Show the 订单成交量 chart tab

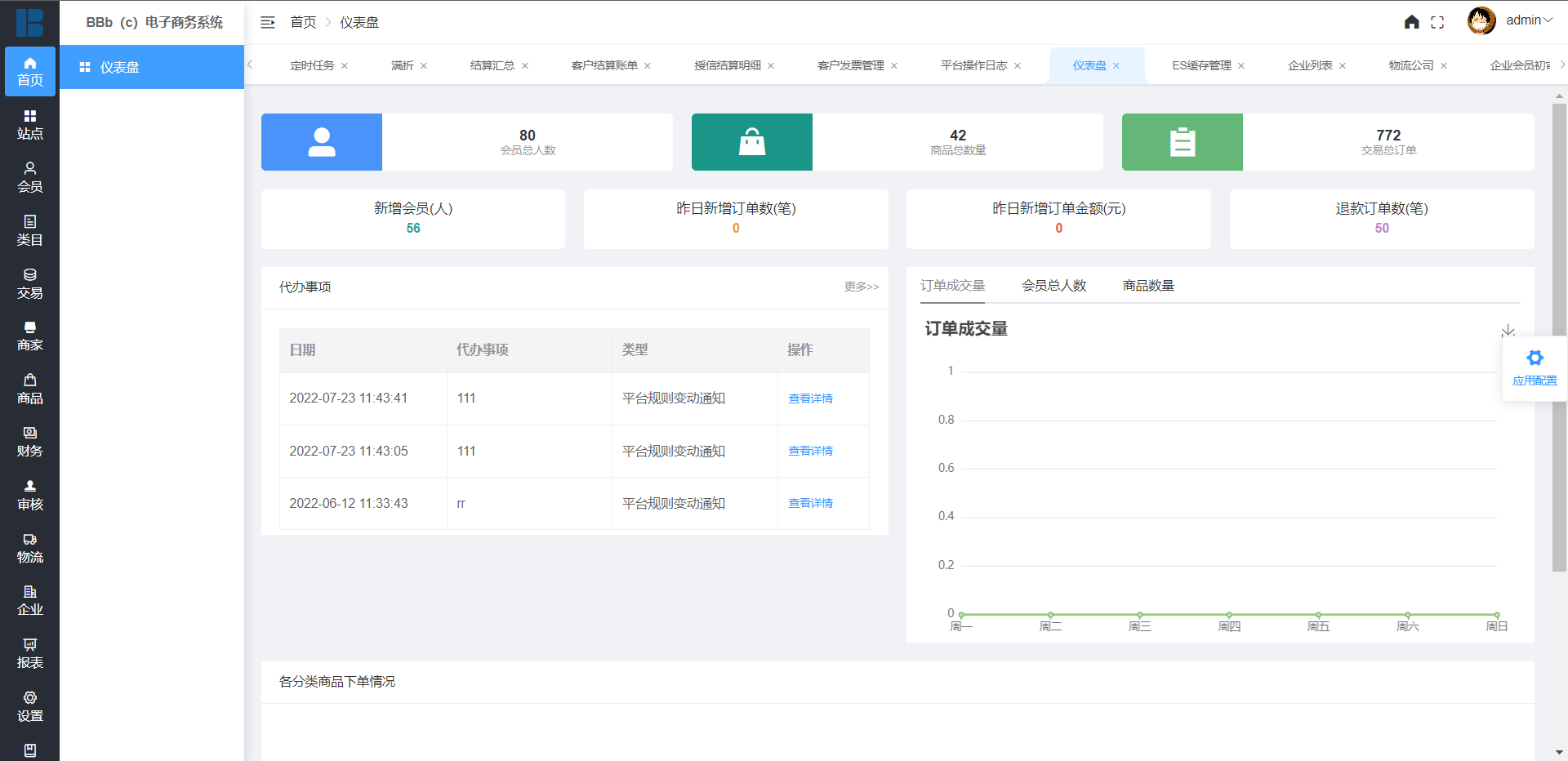(953, 286)
